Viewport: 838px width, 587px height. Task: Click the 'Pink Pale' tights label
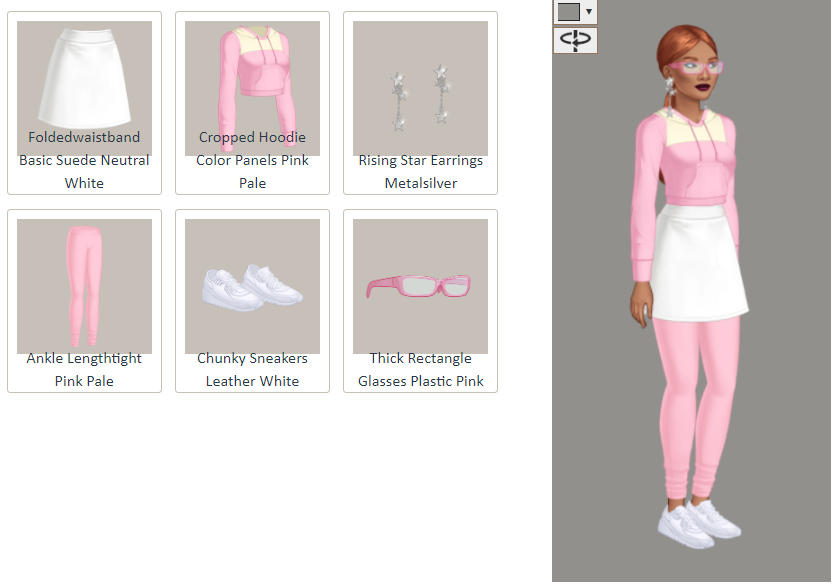click(x=84, y=381)
